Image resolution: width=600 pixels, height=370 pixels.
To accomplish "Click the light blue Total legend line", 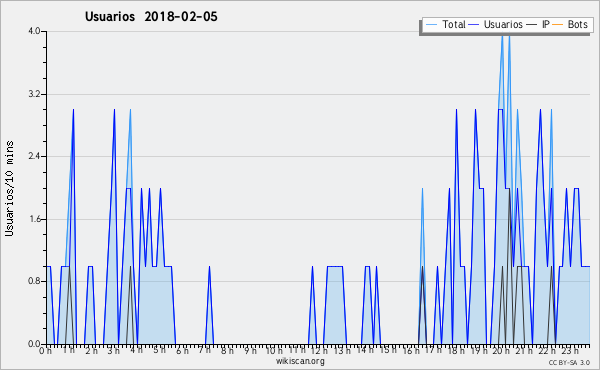I will pyautogui.click(x=431, y=25).
